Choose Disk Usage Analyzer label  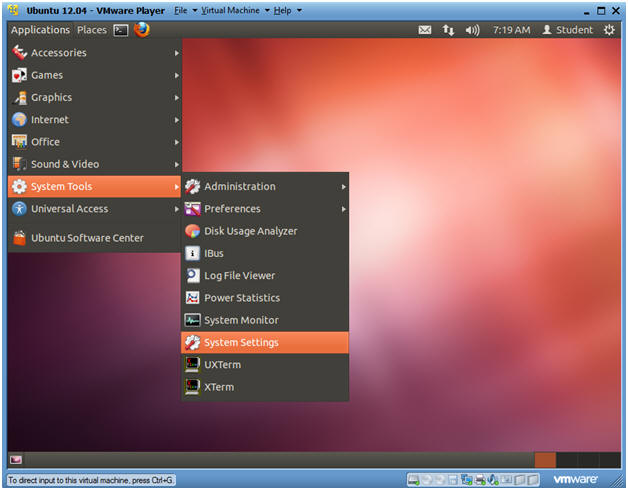pos(251,231)
